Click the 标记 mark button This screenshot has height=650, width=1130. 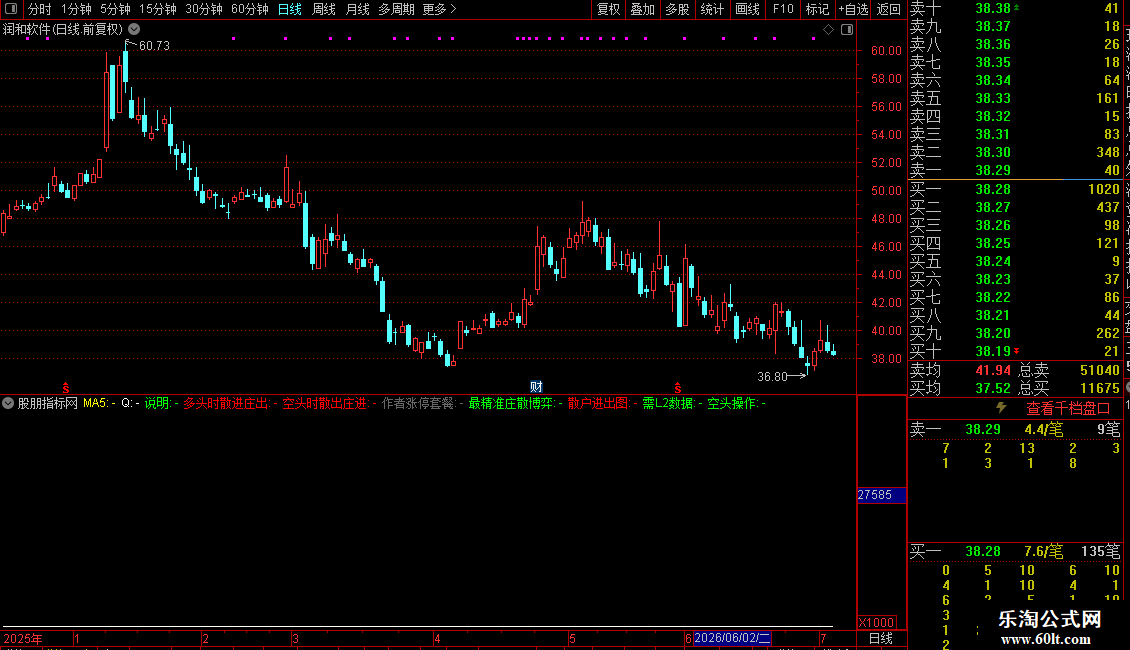coord(817,9)
